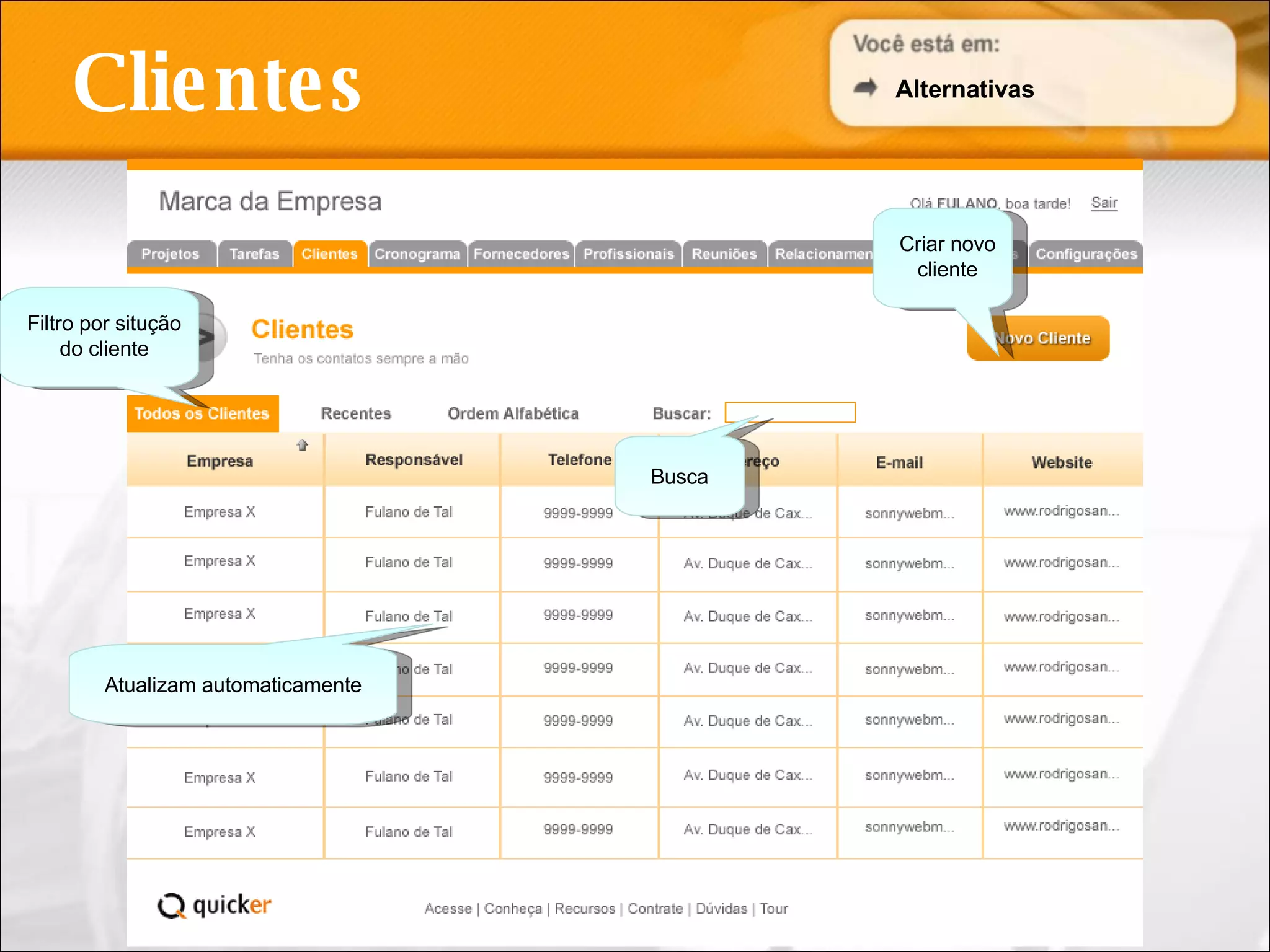Open the Dúvidas footer link
Viewport: 1270px width, 952px height.
722,909
